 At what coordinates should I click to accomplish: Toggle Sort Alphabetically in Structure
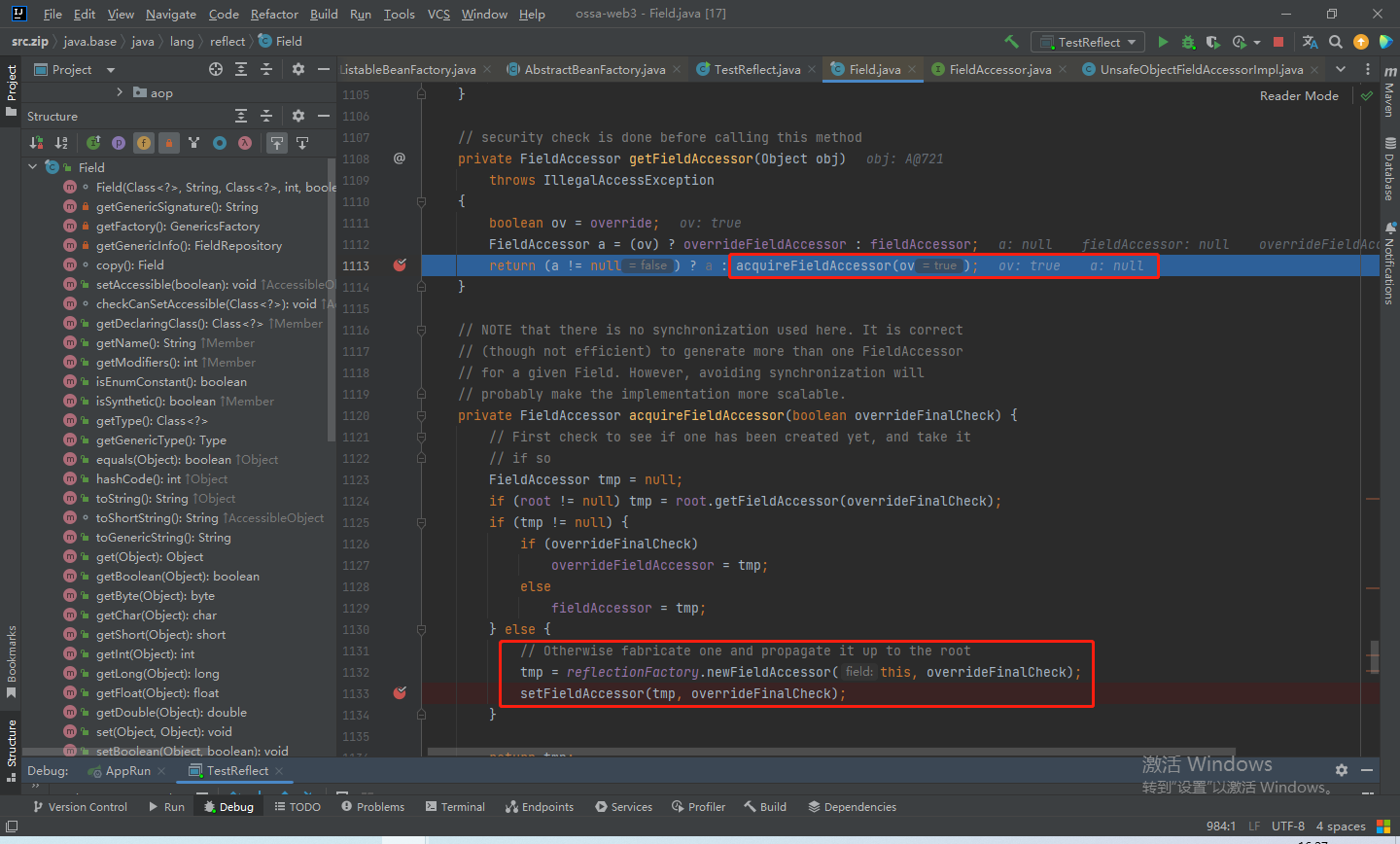tap(61, 143)
